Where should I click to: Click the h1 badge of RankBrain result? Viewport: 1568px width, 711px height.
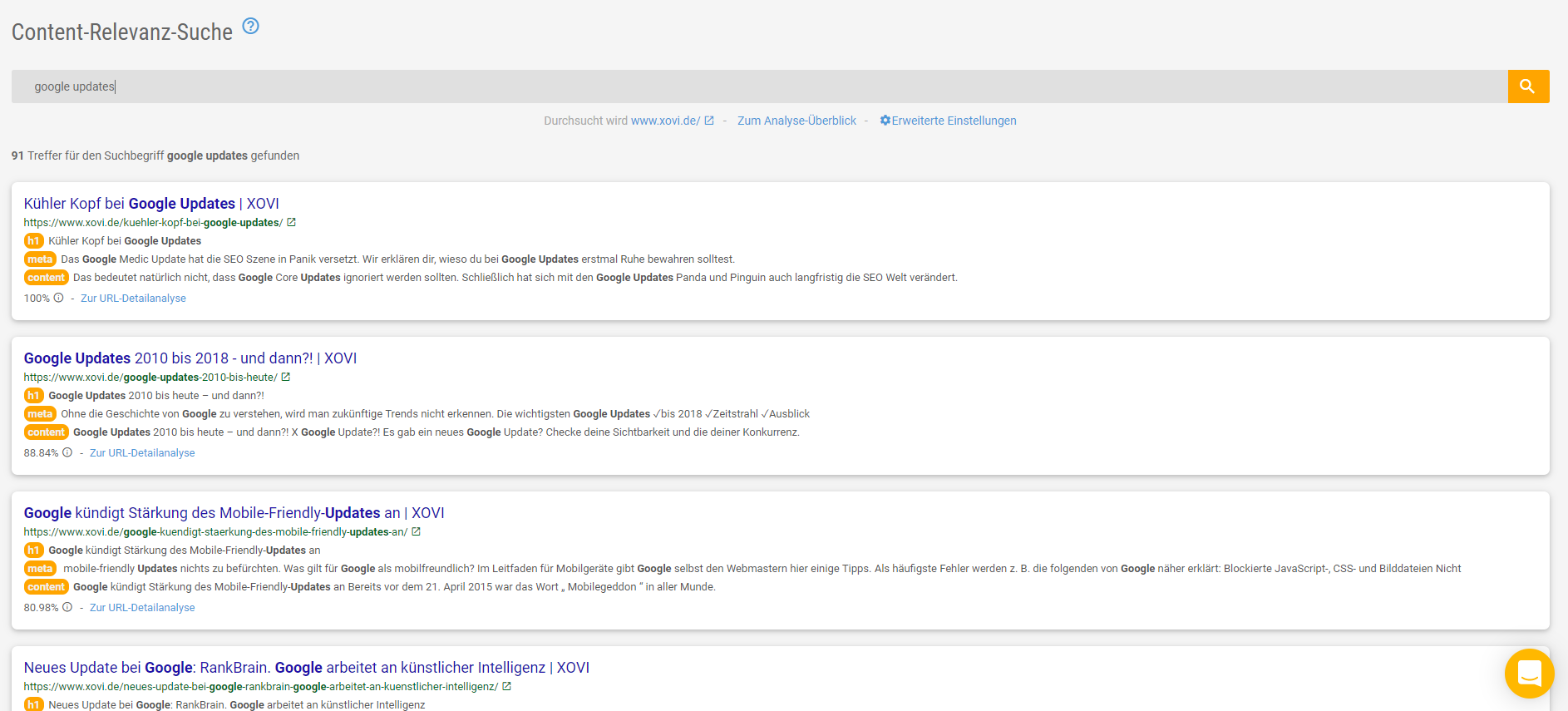[33, 704]
